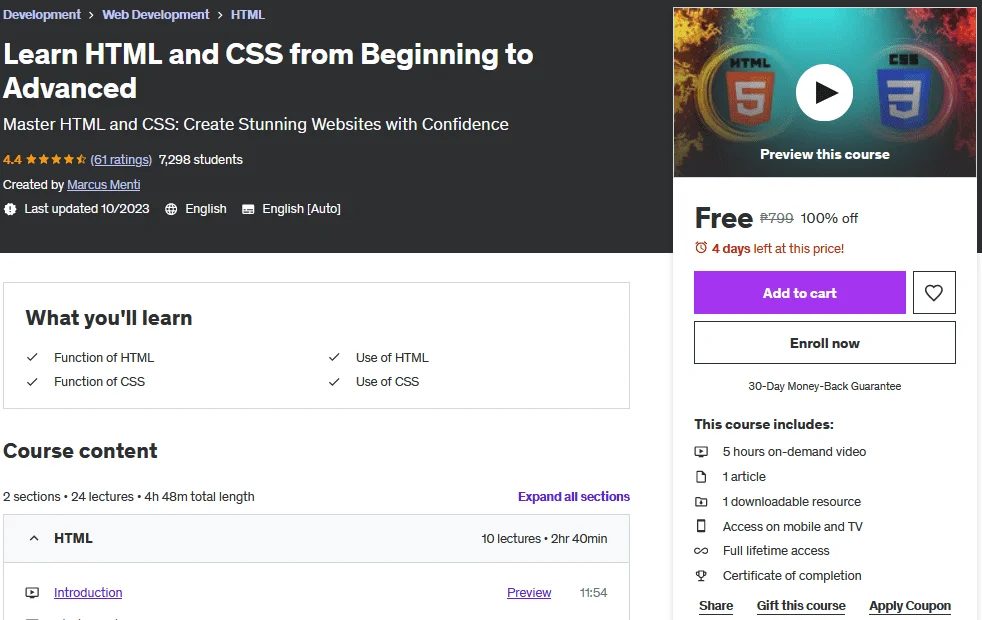Open instructor Marcus Menti's profile

point(103,185)
